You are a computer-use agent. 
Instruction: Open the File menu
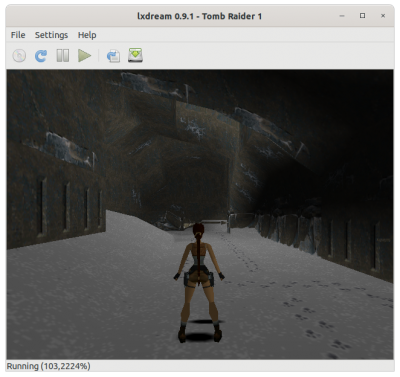click(18, 35)
